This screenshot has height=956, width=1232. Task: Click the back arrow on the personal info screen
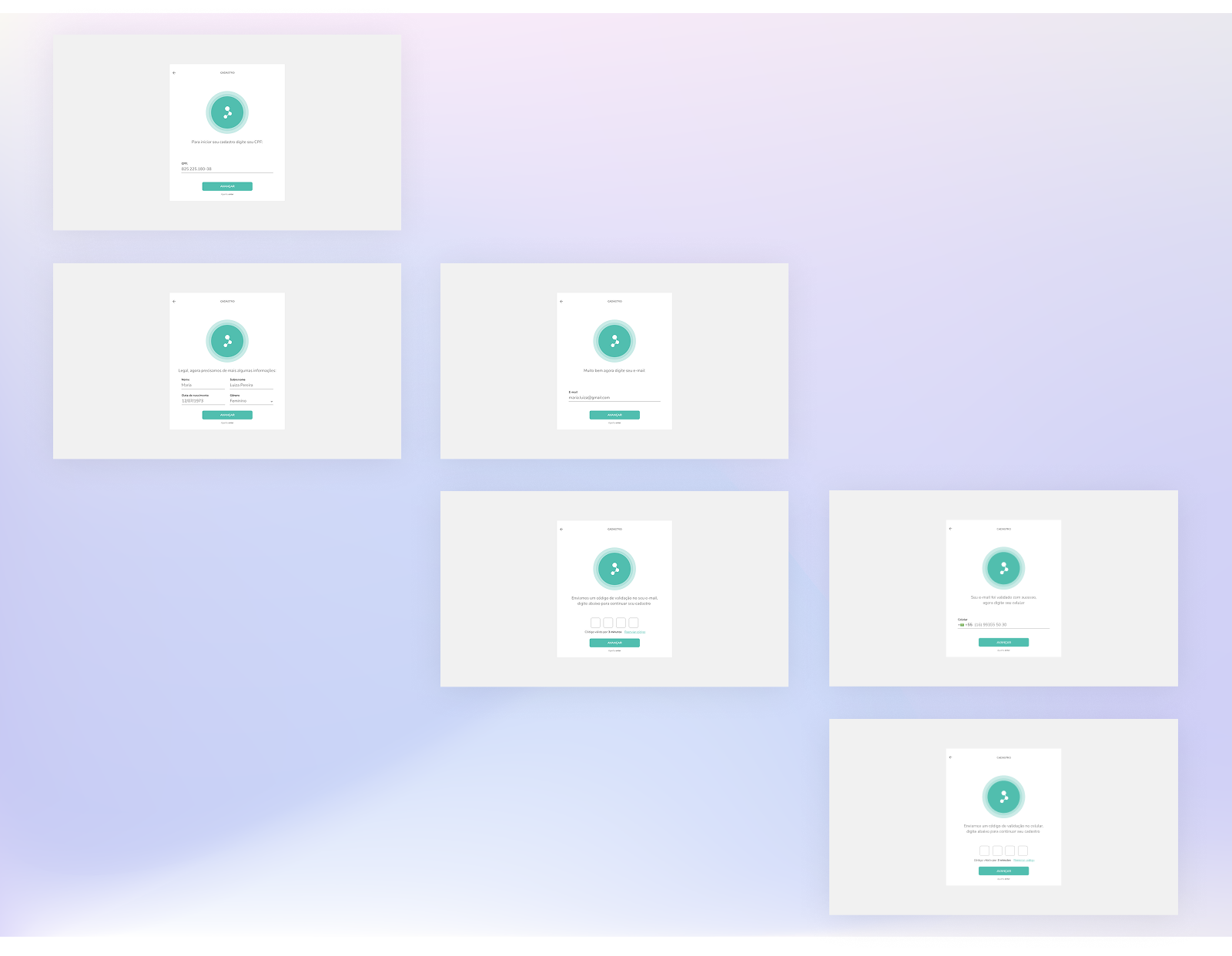click(174, 302)
